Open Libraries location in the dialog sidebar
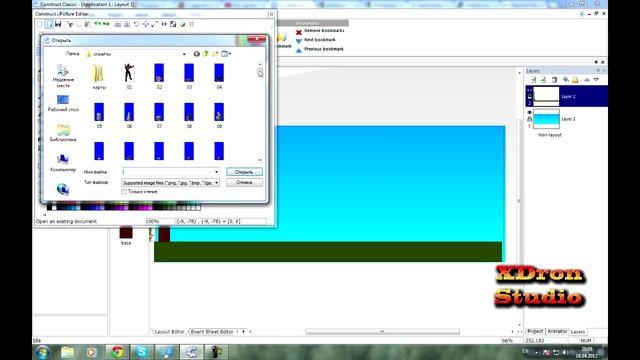Image resolution: width=640 pixels, height=360 pixels. coord(63,133)
